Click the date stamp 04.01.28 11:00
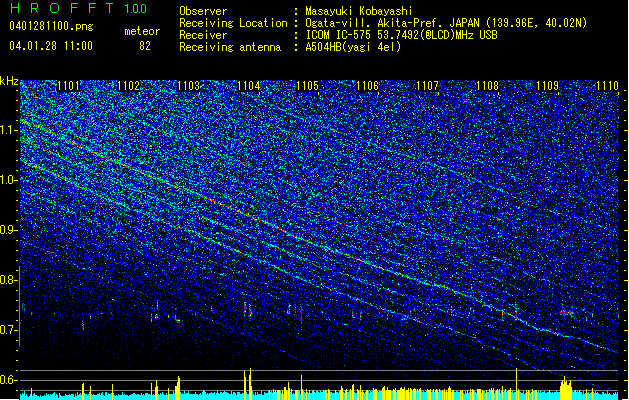This screenshot has height=400, width=629. pyautogui.click(x=51, y=46)
